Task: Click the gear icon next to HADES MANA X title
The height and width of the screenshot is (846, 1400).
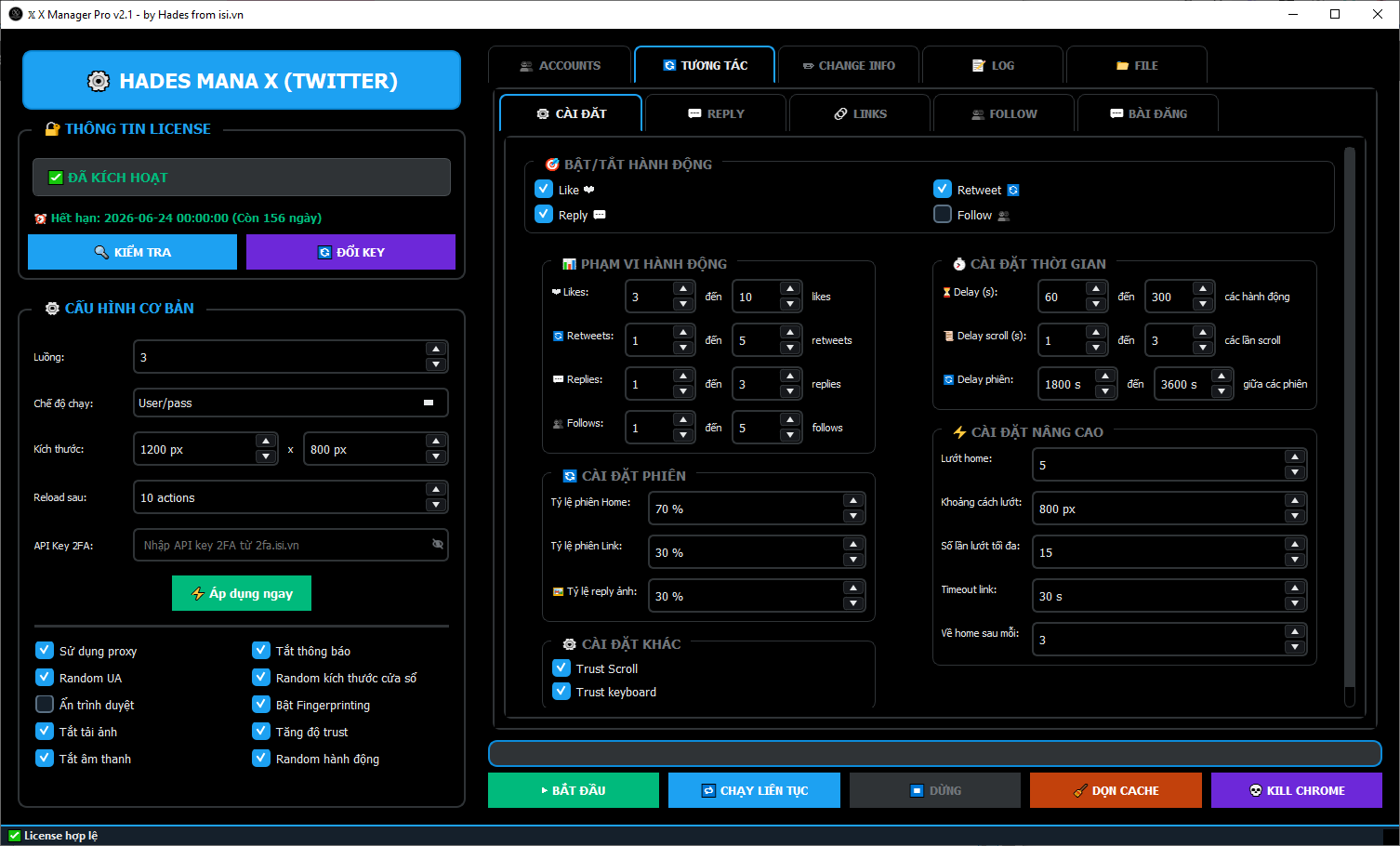Action: pos(99,81)
